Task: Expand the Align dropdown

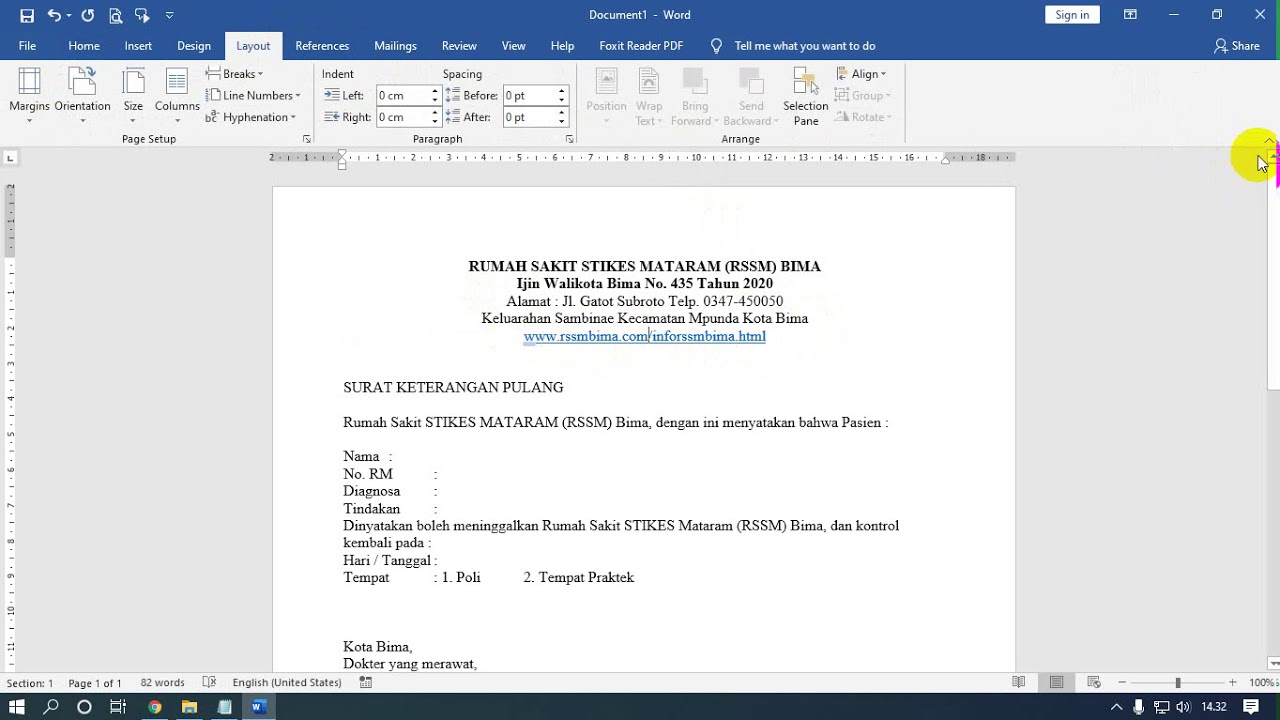Action: tap(861, 74)
